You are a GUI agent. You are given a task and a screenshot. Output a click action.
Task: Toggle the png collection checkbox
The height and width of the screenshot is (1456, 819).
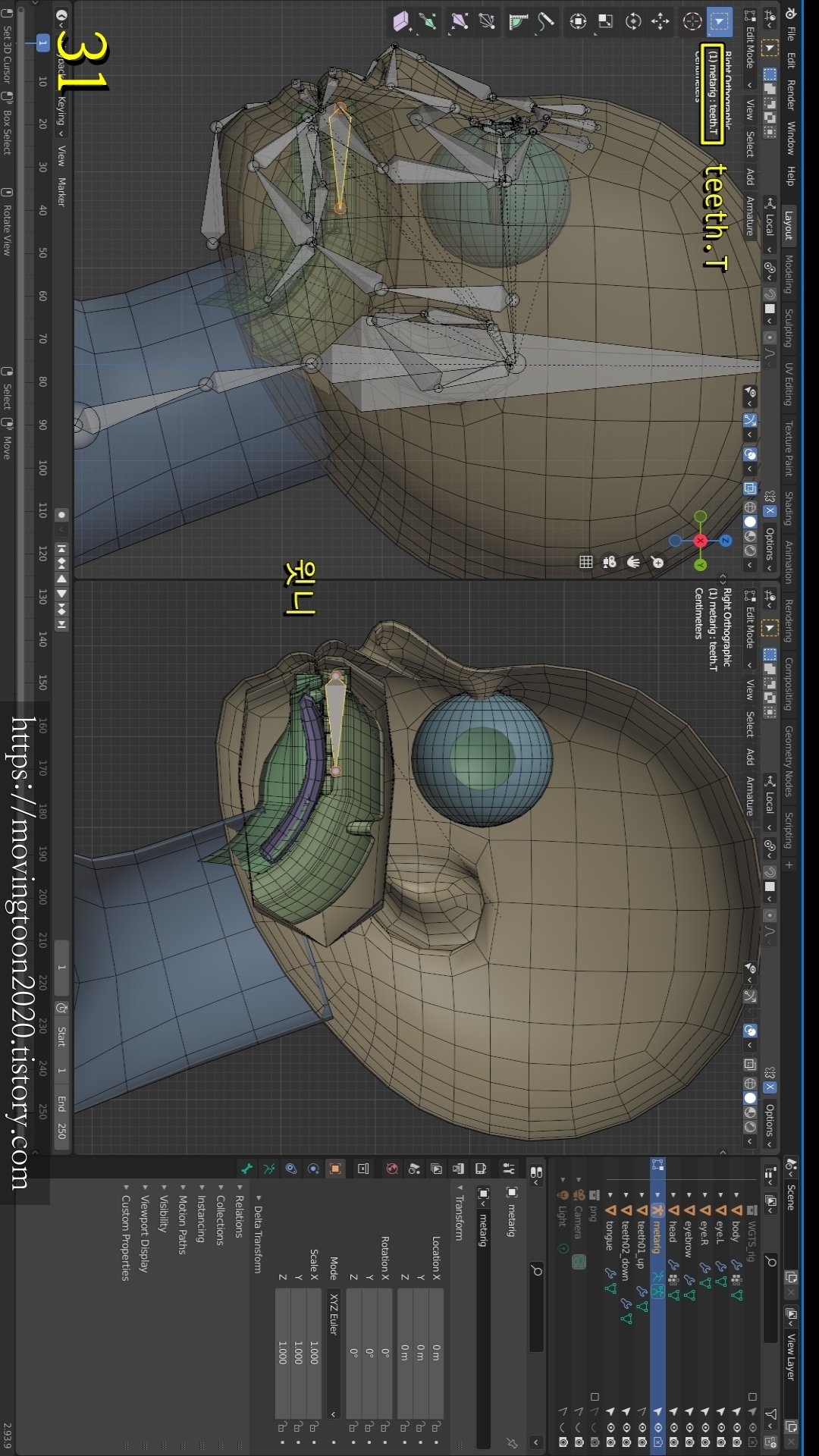595,1396
